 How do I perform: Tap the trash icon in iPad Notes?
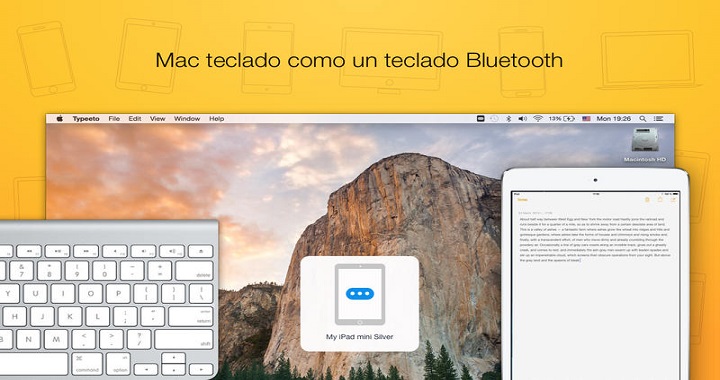[647, 200]
